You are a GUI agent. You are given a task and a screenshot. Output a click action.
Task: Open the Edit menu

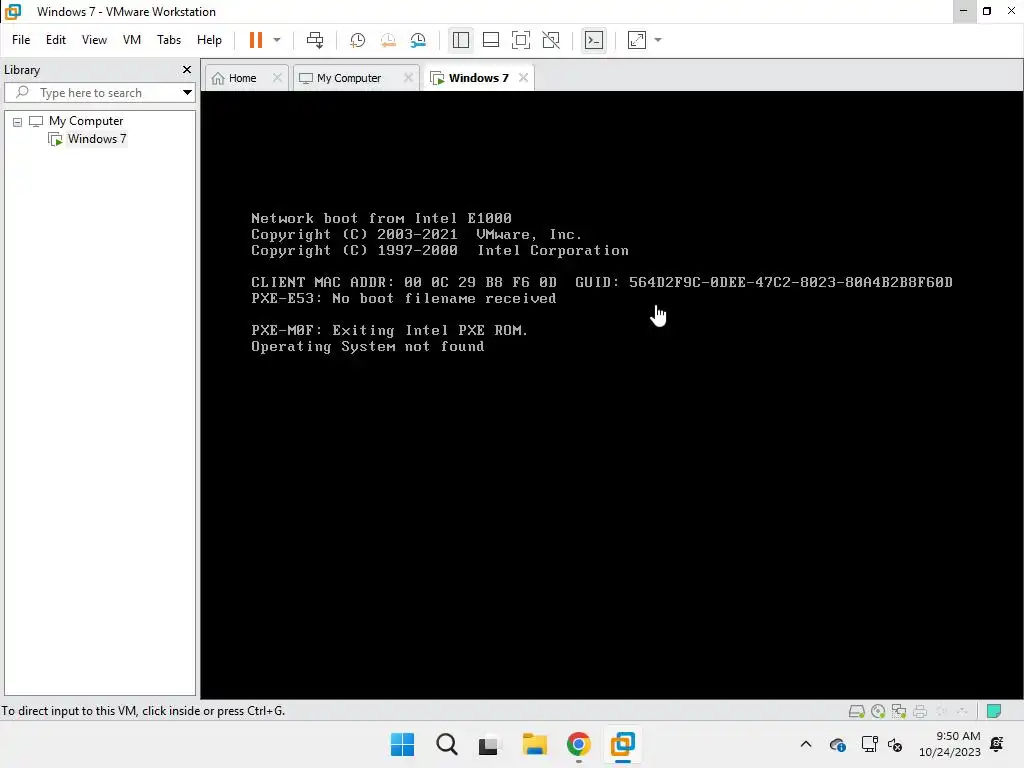click(x=56, y=40)
